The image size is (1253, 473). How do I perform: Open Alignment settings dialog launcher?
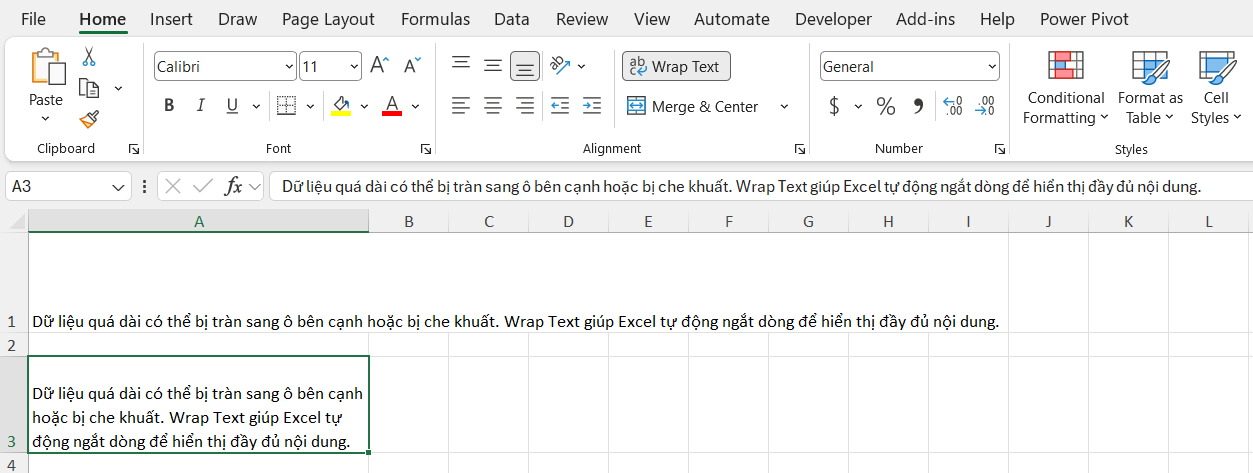click(x=799, y=149)
